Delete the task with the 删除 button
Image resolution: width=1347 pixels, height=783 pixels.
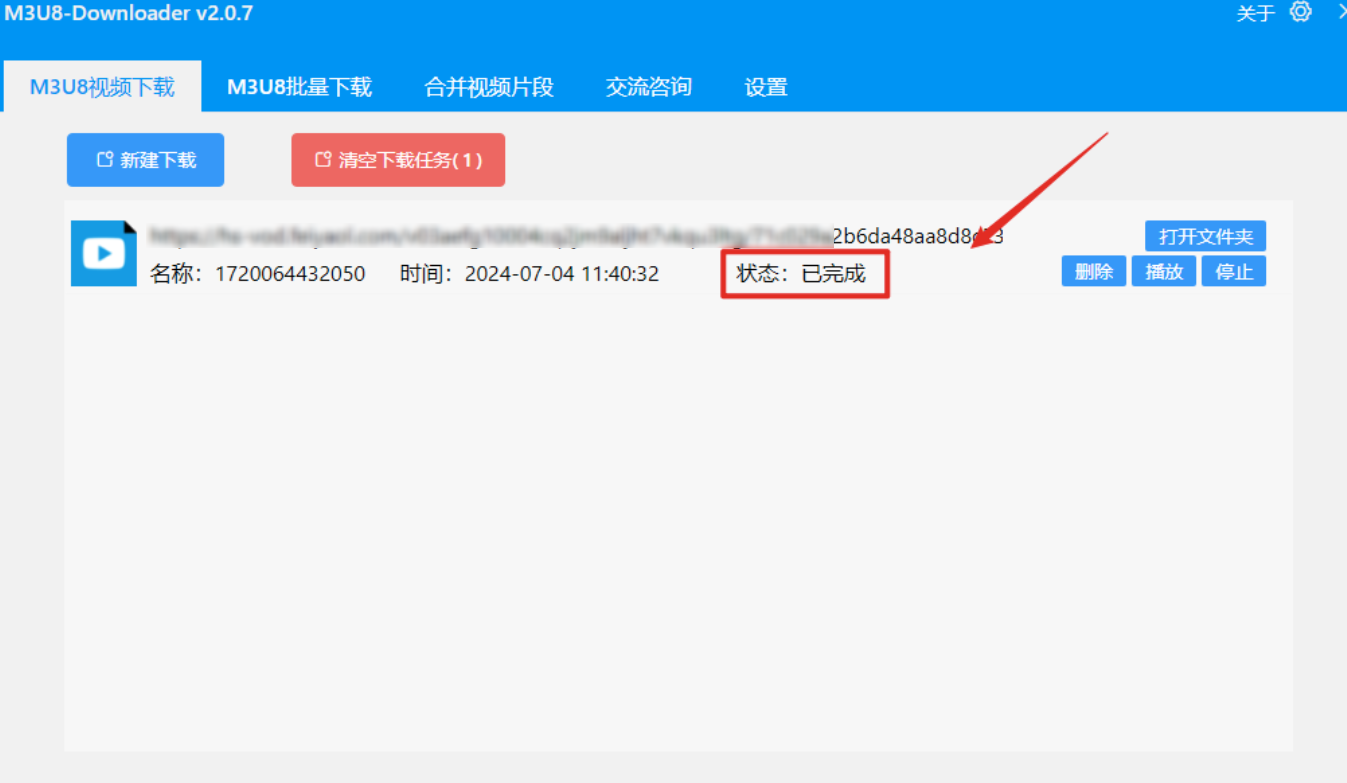[1094, 271]
